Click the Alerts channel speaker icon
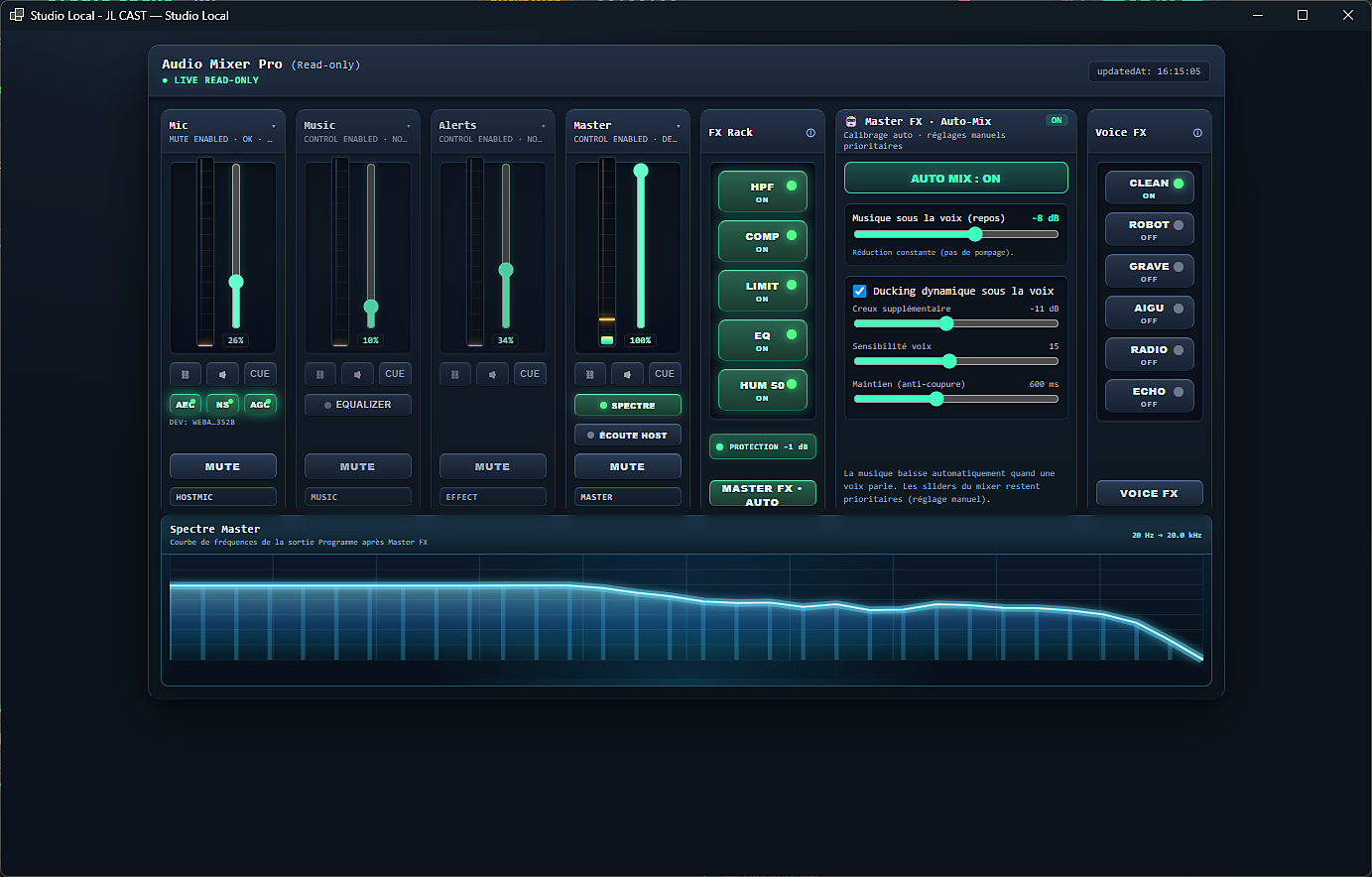The image size is (1372, 877). 493,374
